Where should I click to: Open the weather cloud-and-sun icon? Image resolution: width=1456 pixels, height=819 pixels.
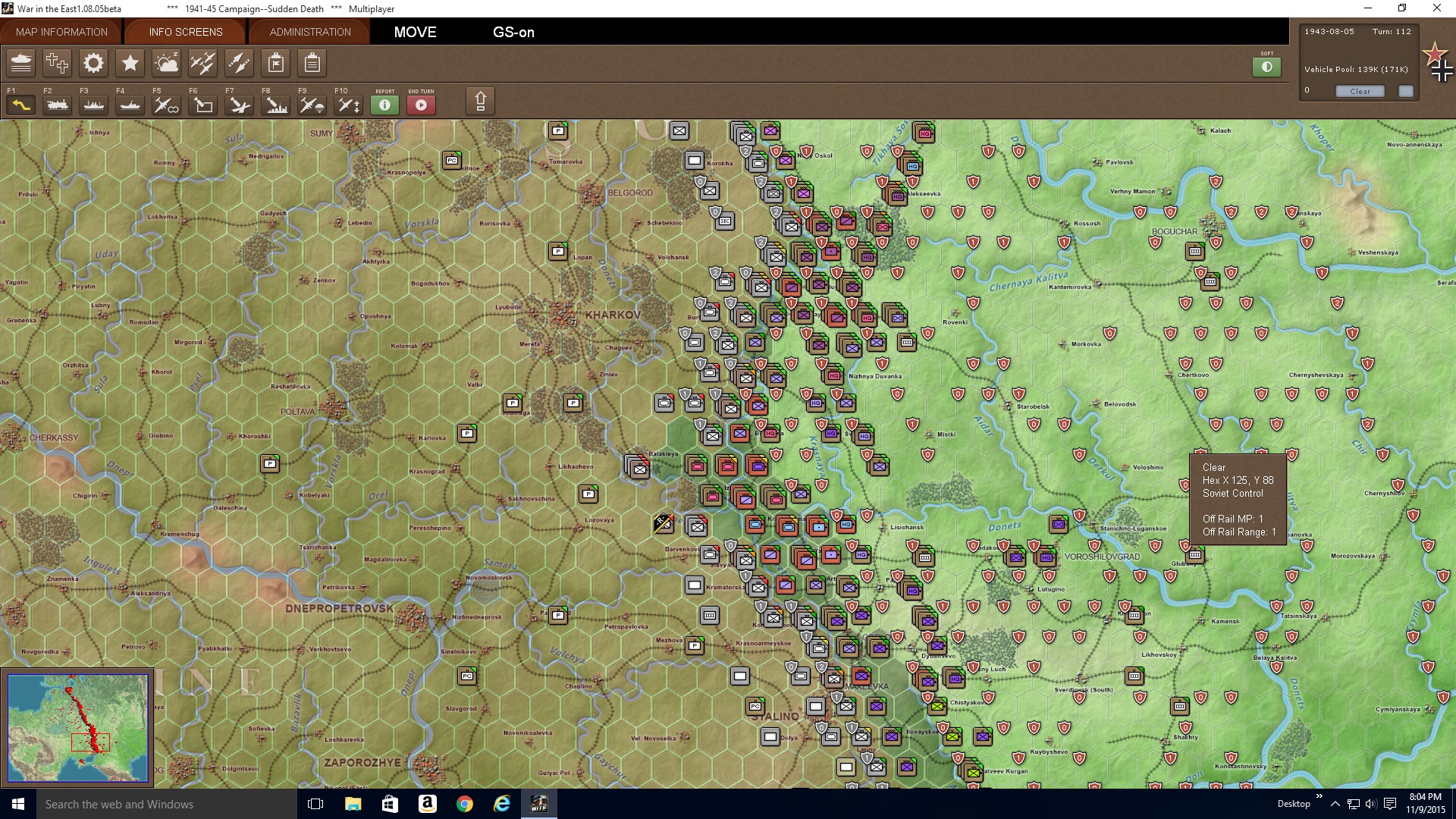coord(166,63)
